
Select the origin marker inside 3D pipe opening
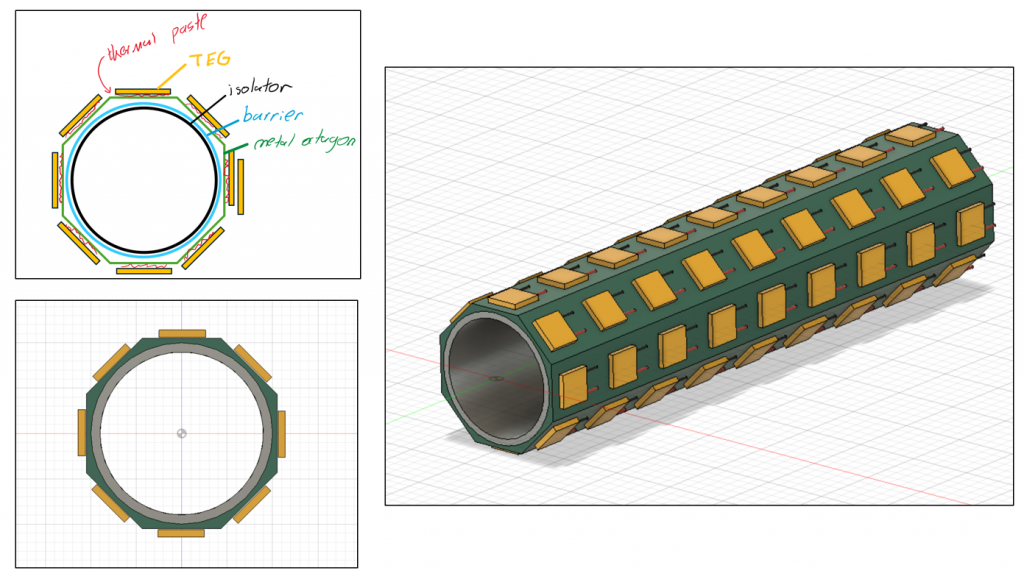click(x=496, y=378)
